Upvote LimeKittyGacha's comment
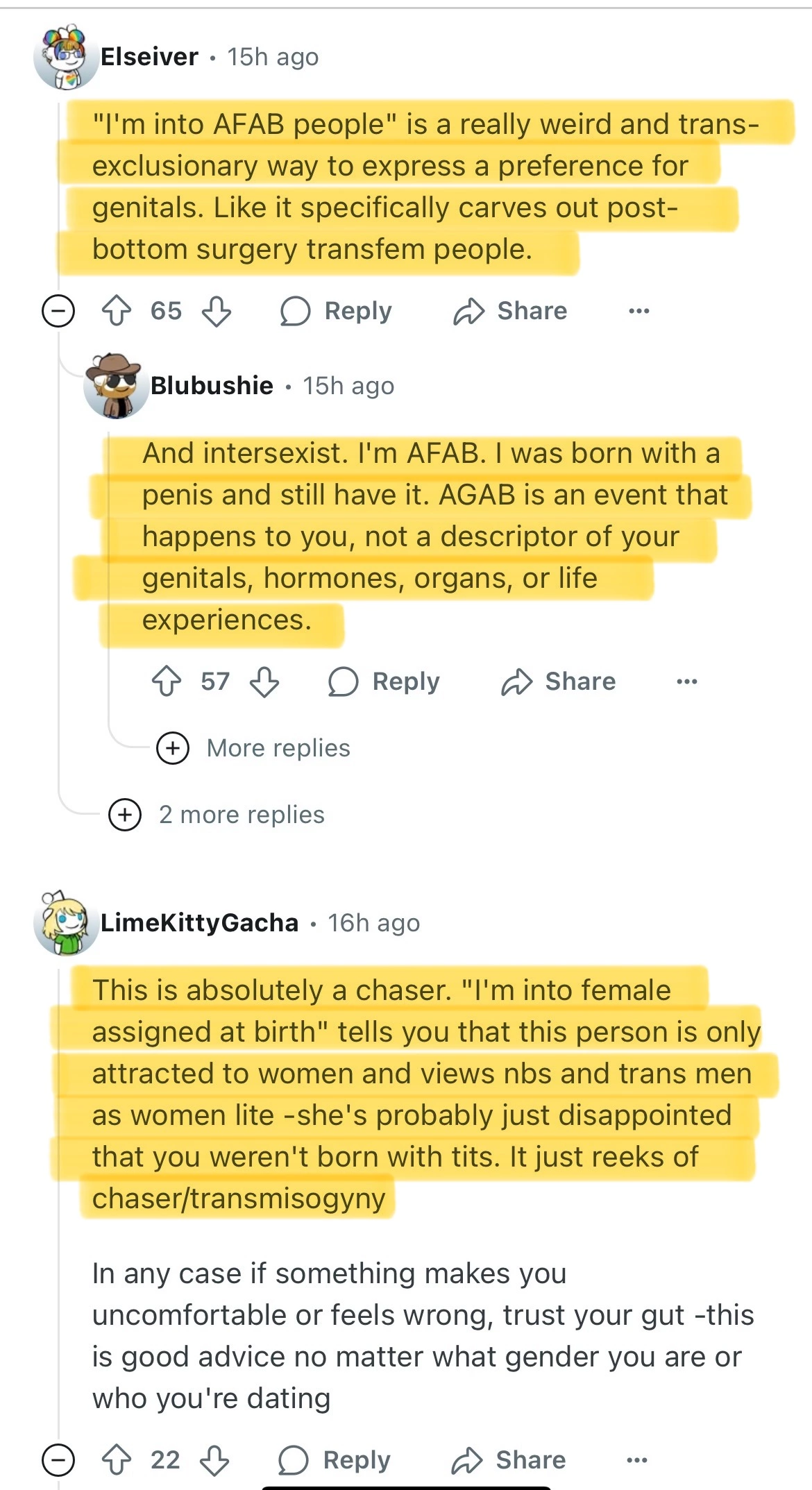The width and height of the screenshot is (812, 1490). 117,1459
